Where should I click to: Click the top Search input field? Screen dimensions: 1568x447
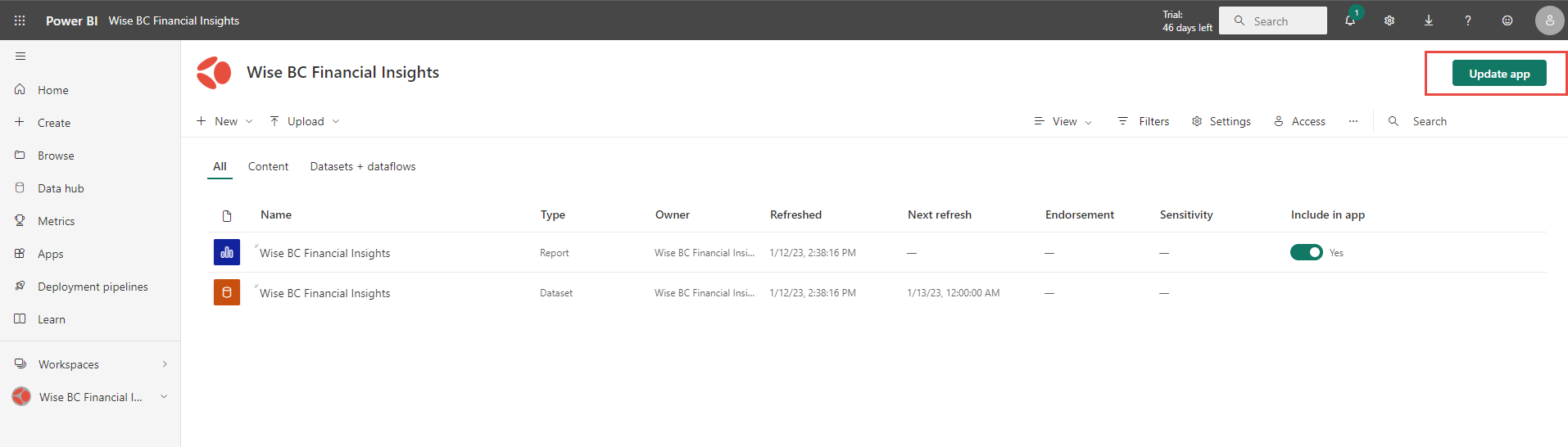point(1273,21)
